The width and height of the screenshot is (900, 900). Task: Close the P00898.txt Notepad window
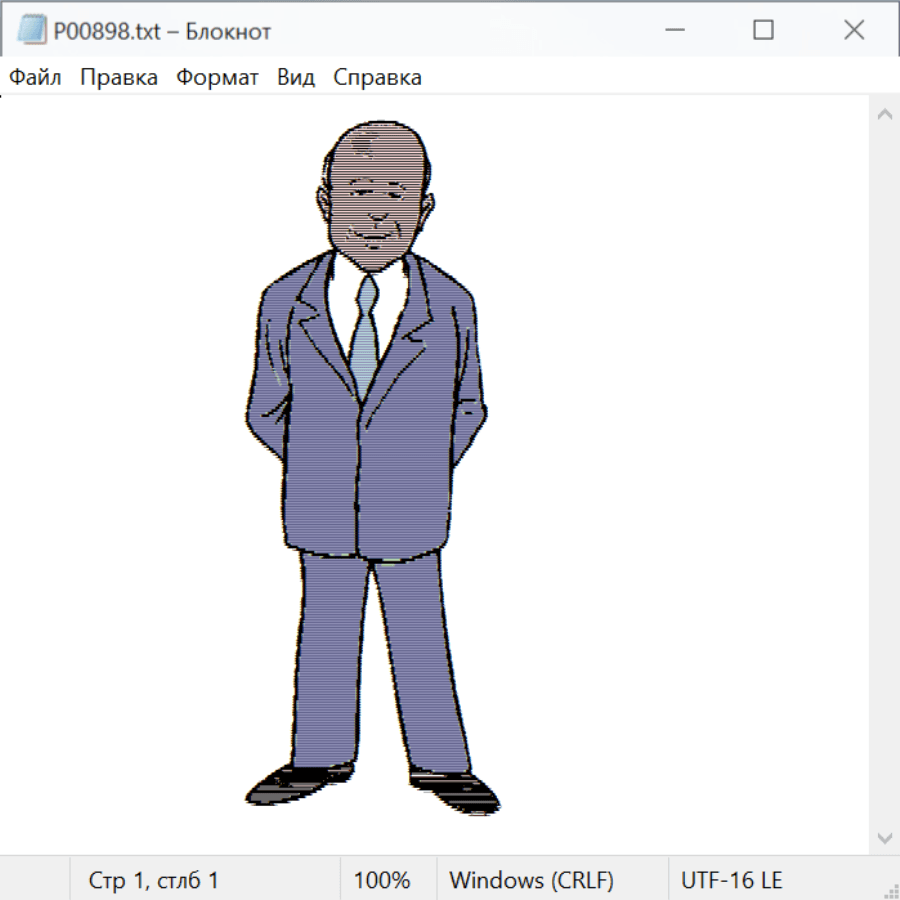click(853, 31)
